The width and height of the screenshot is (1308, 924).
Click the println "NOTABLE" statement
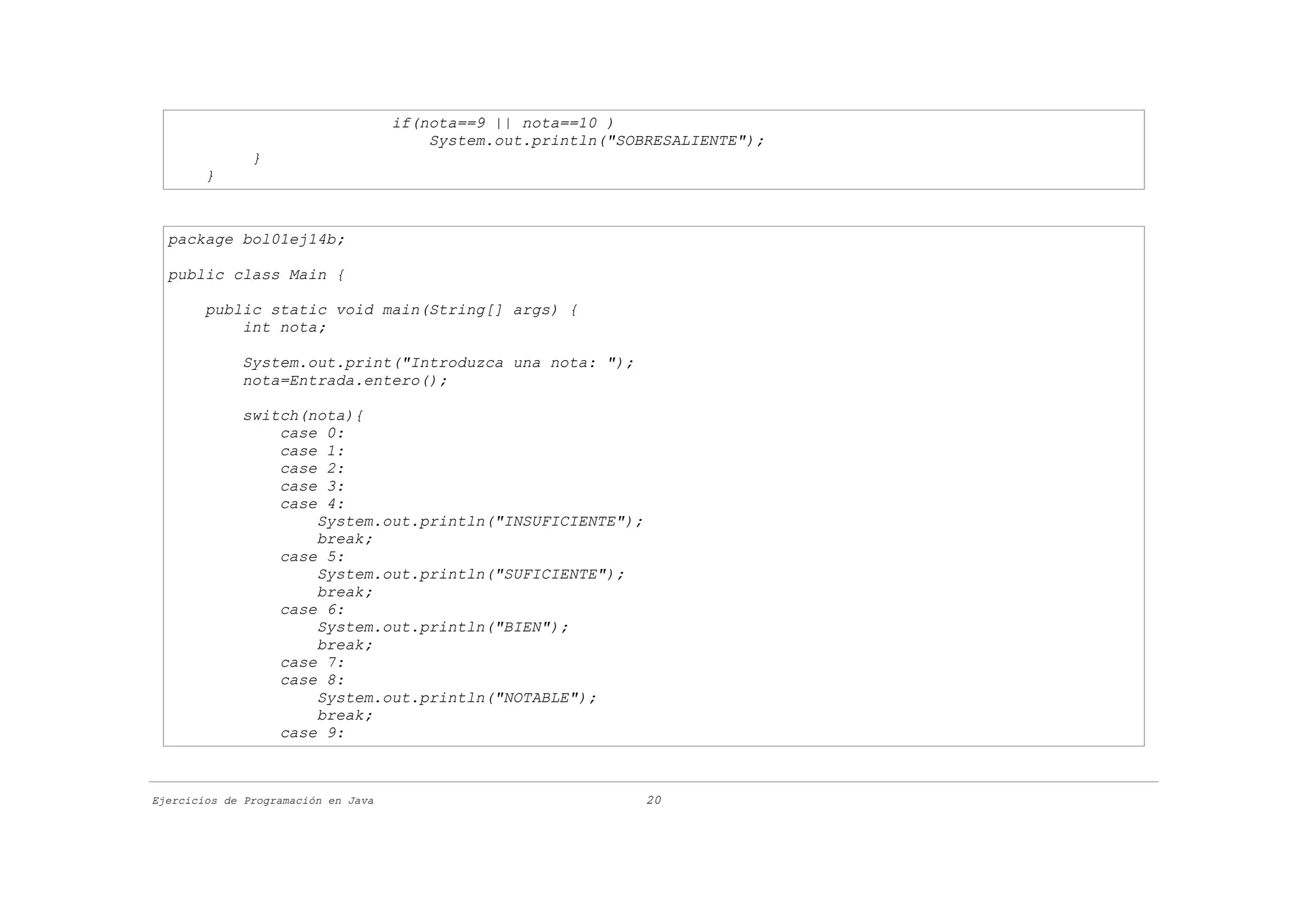[457, 698]
